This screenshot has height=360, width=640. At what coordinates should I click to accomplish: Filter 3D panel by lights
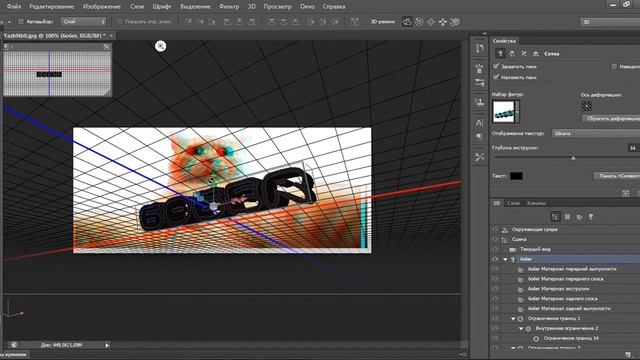(x=591, y=217)
